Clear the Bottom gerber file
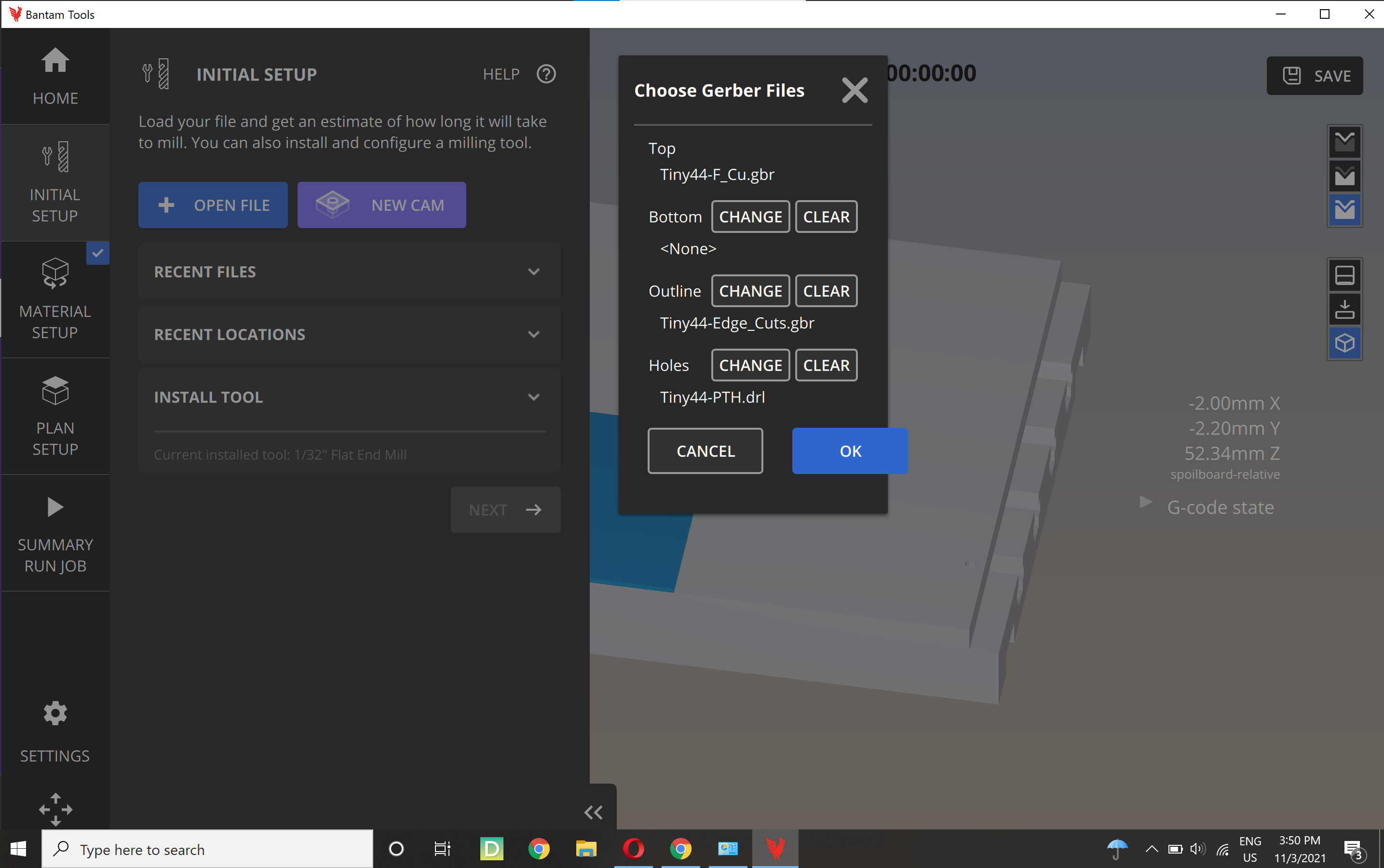The width and height of the screenshot is (1384, 868). (x=826, y=217)
